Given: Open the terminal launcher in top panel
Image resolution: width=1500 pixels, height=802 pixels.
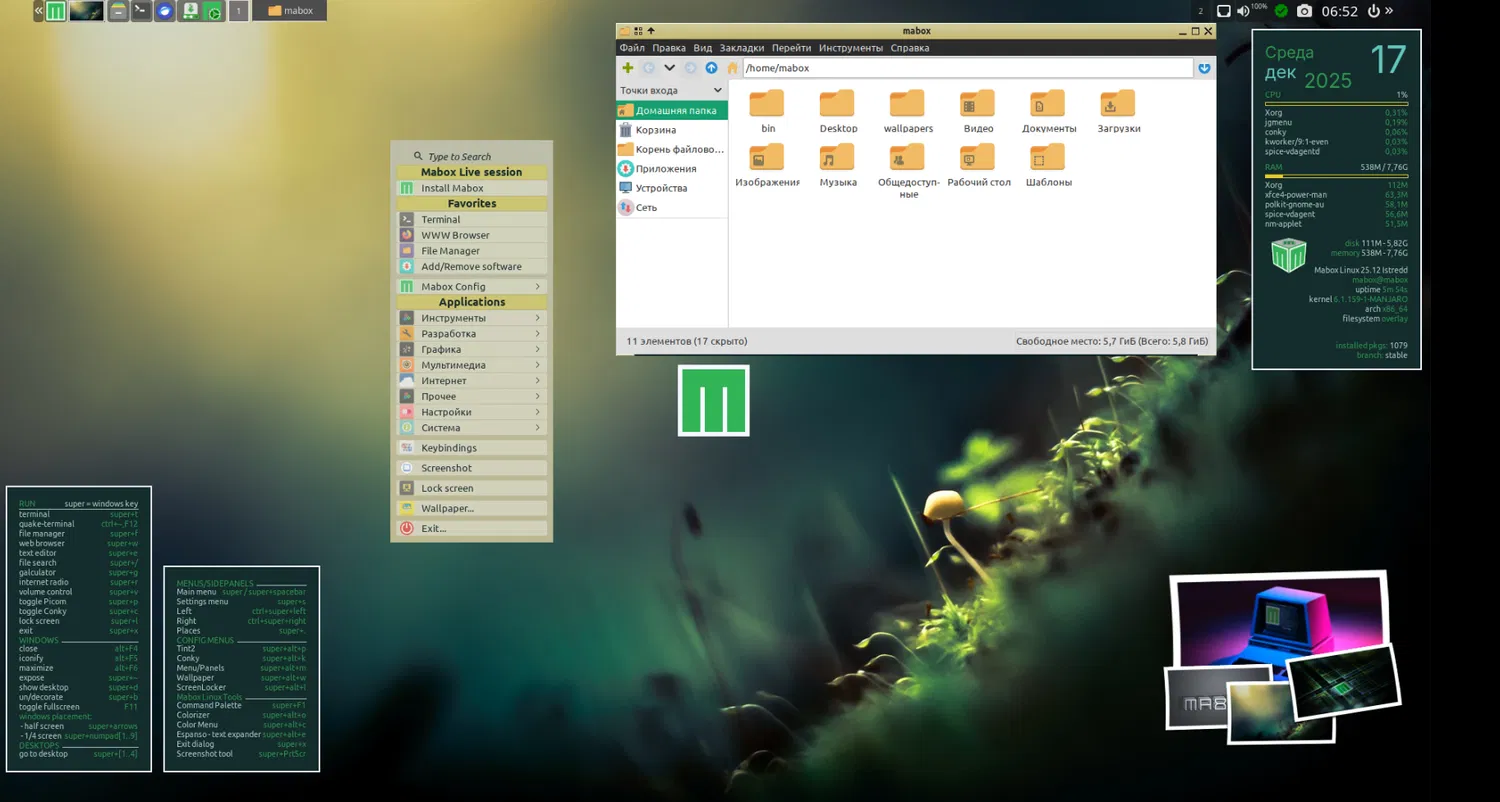Looking at the screenshot, I should tap(141, 11).
